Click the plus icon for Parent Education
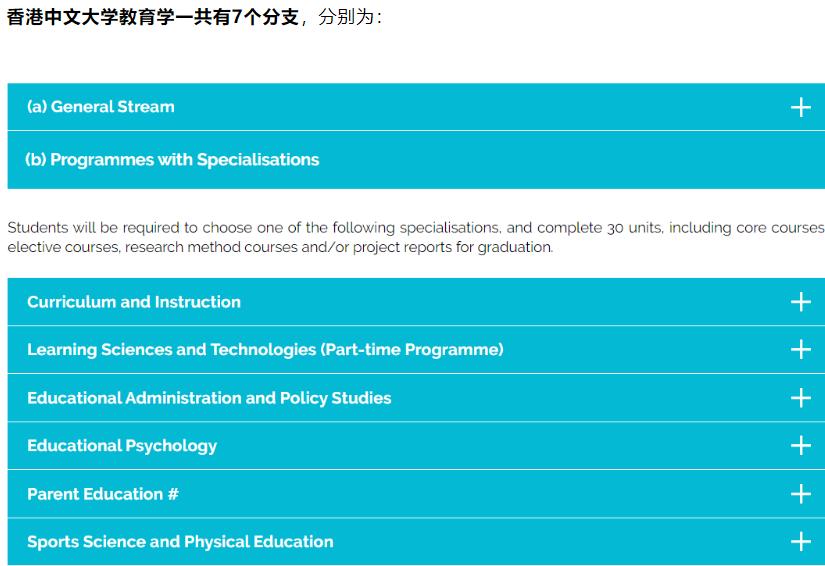Image resolution: width=825 pixels, height=566 pixels. pos(800,494)
